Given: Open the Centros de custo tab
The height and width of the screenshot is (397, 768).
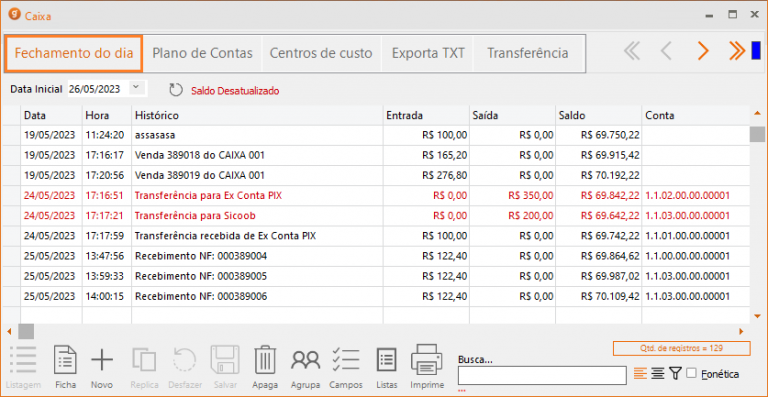Looking at the screenshot, I should pyautogui.click(x=321, y=53).
